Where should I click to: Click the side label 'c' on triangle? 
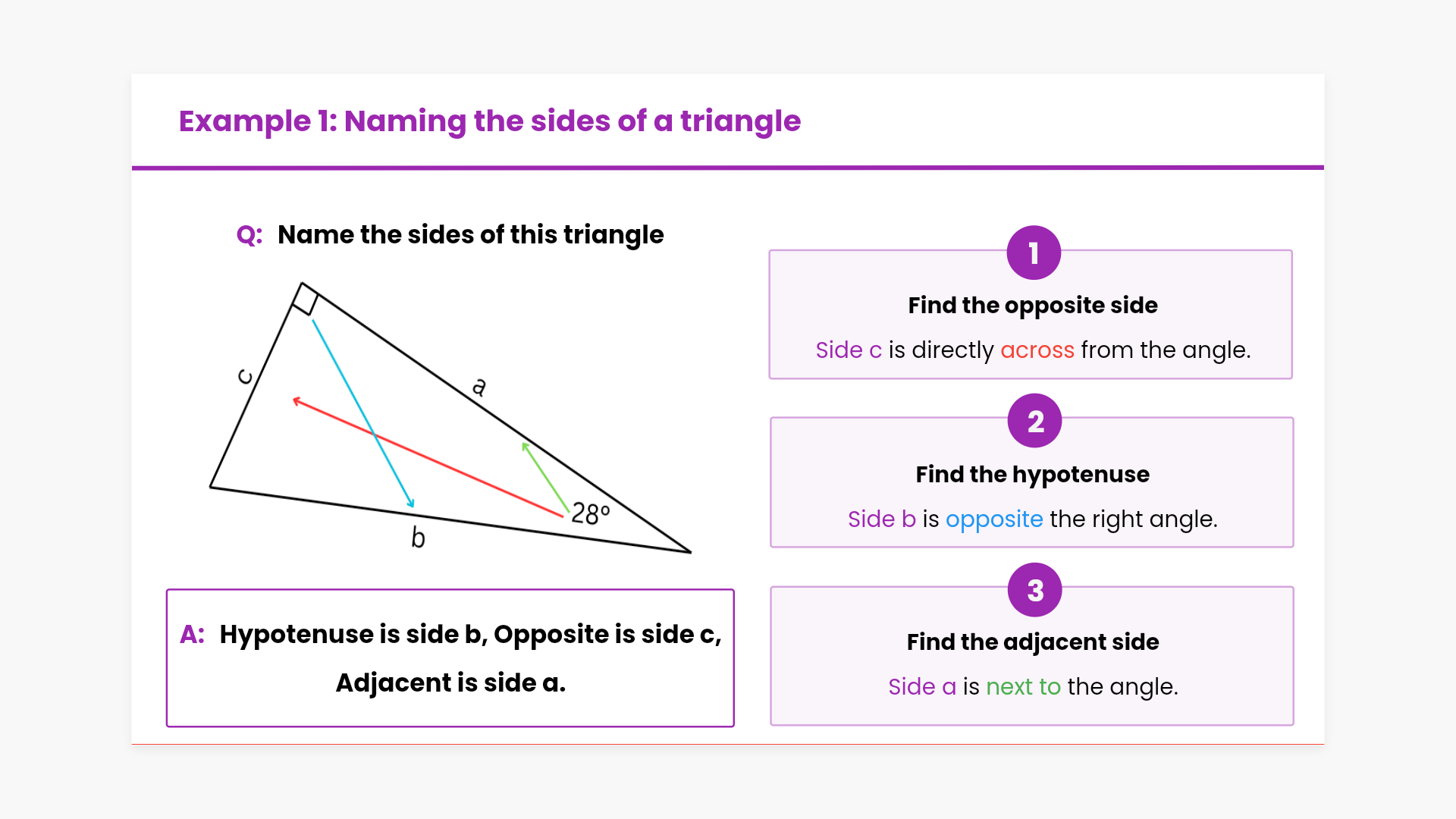pos(244,376)
